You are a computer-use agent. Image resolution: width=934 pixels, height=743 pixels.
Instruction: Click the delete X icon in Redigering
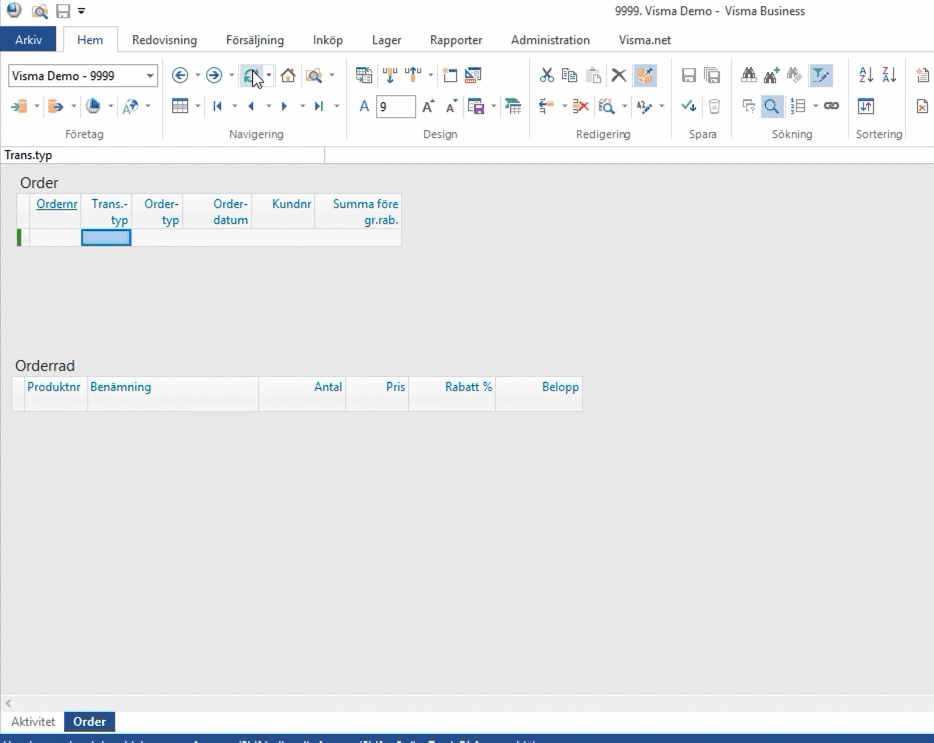tap(619, 75)
